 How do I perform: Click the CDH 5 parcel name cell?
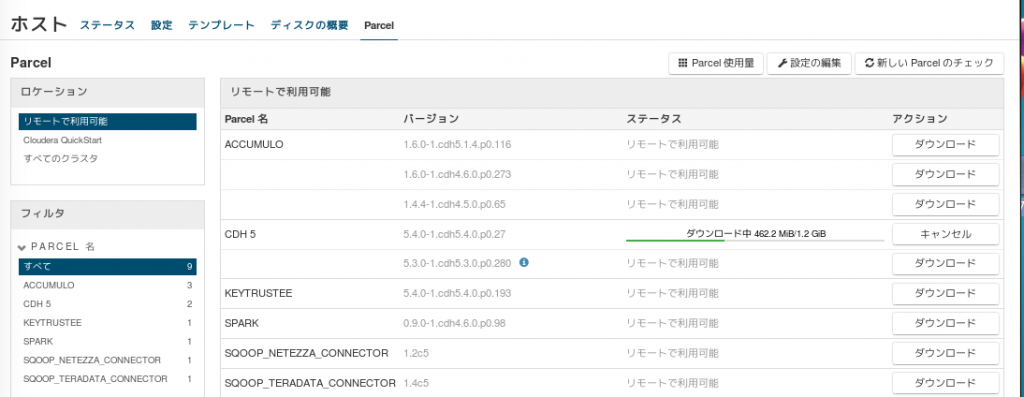[x=240, y=234]
